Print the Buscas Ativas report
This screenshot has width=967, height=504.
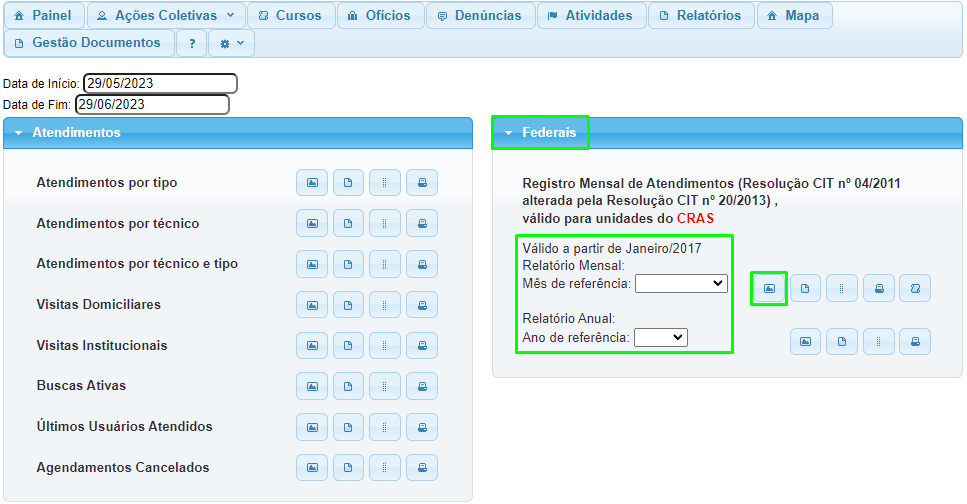coord(422,386)
